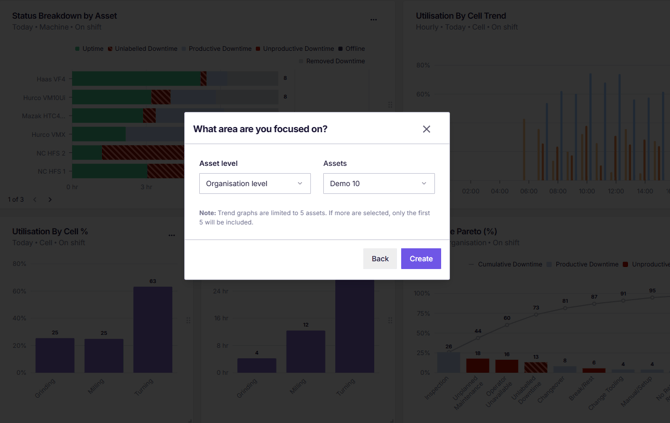Click the Turning bar showing 63

tap(153, 329)
